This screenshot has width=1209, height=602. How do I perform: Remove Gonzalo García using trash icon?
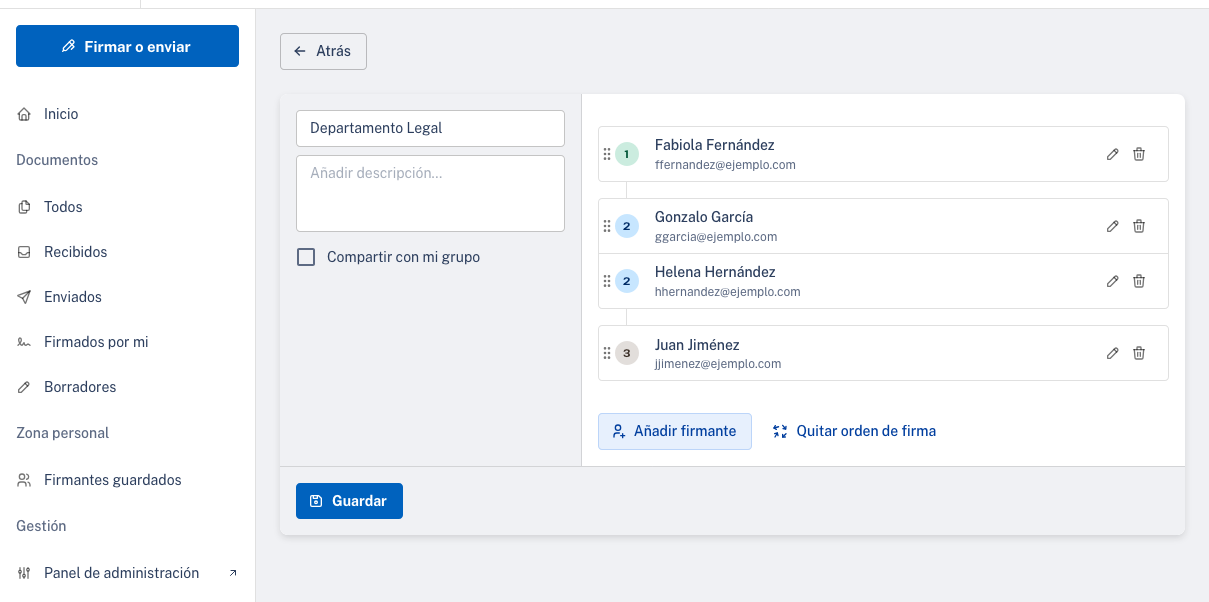[x=1138, y=226]
